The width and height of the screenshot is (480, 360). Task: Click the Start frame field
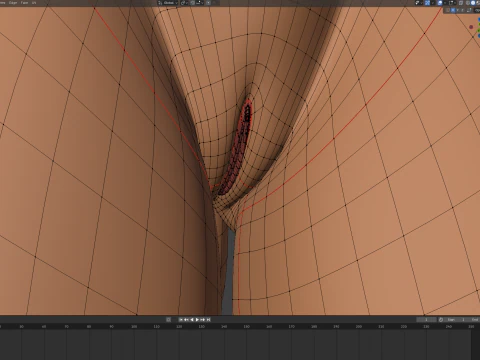tap(456, 319)
